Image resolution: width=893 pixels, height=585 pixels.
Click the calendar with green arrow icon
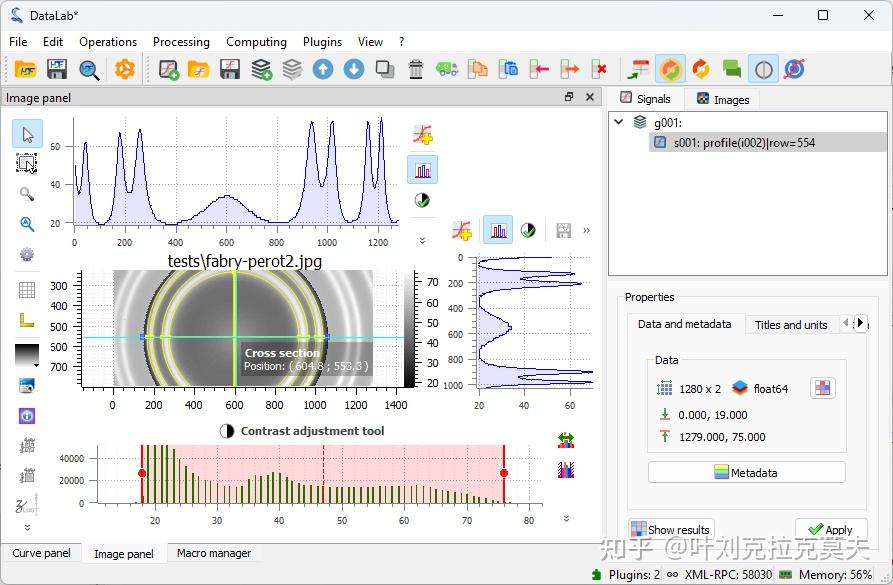coord(638,69)
